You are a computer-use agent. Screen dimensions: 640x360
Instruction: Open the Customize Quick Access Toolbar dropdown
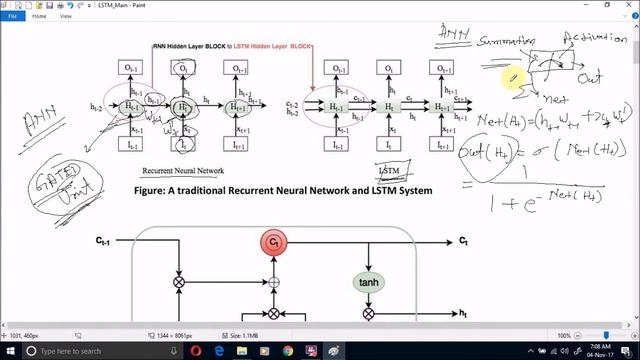point(89,6)
